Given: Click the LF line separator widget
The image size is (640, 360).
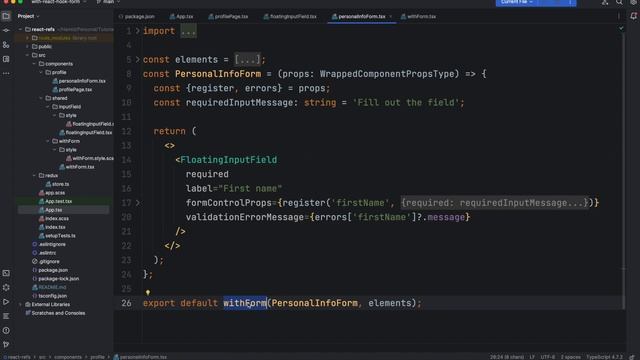Looking at the screenshot, I should (532, 357).
